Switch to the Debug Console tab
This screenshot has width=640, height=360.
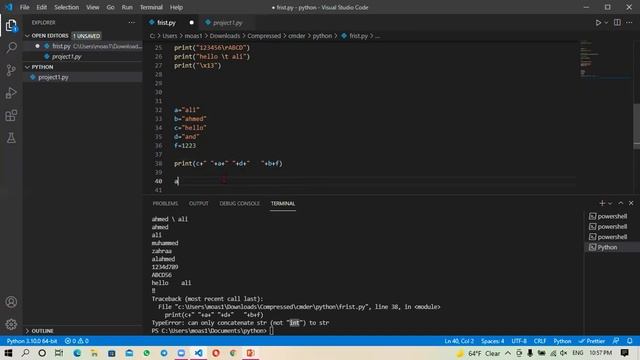(x=240, y=203)
